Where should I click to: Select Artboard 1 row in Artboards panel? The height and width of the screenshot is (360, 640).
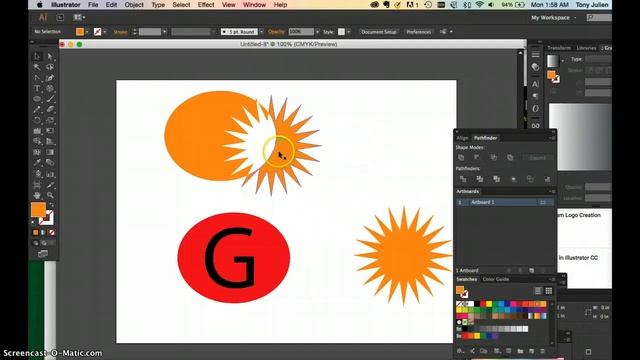pyautogui.click(x=505, y=202)
